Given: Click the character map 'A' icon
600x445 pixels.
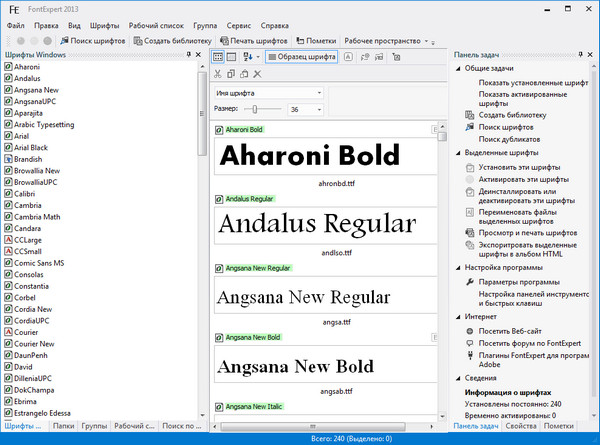Looking at the screenshot, I should click(347, 57).
